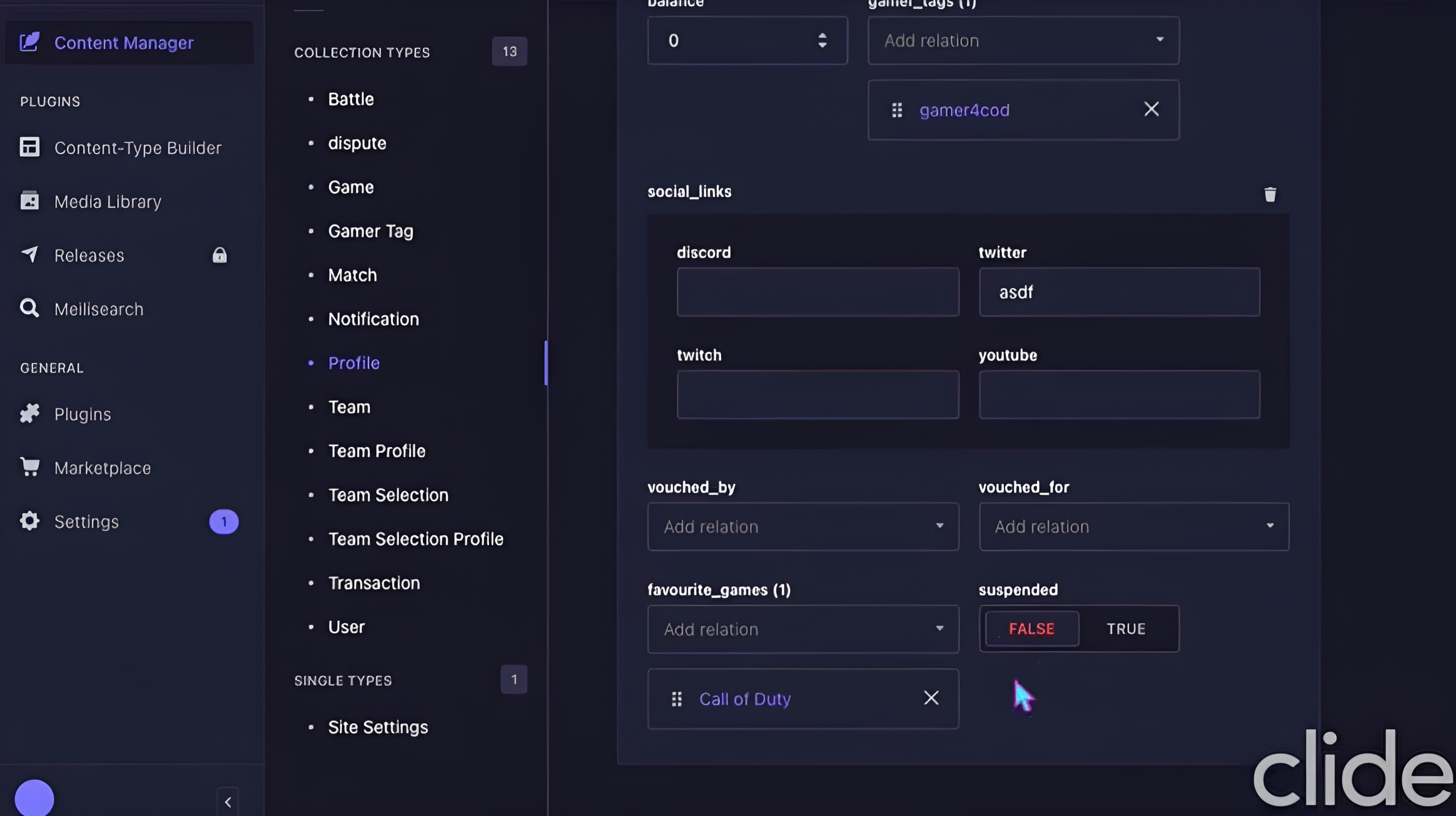Click the Settings gear icon
The height and width of the screenshot is (816, 1456).
coord(30,520)
